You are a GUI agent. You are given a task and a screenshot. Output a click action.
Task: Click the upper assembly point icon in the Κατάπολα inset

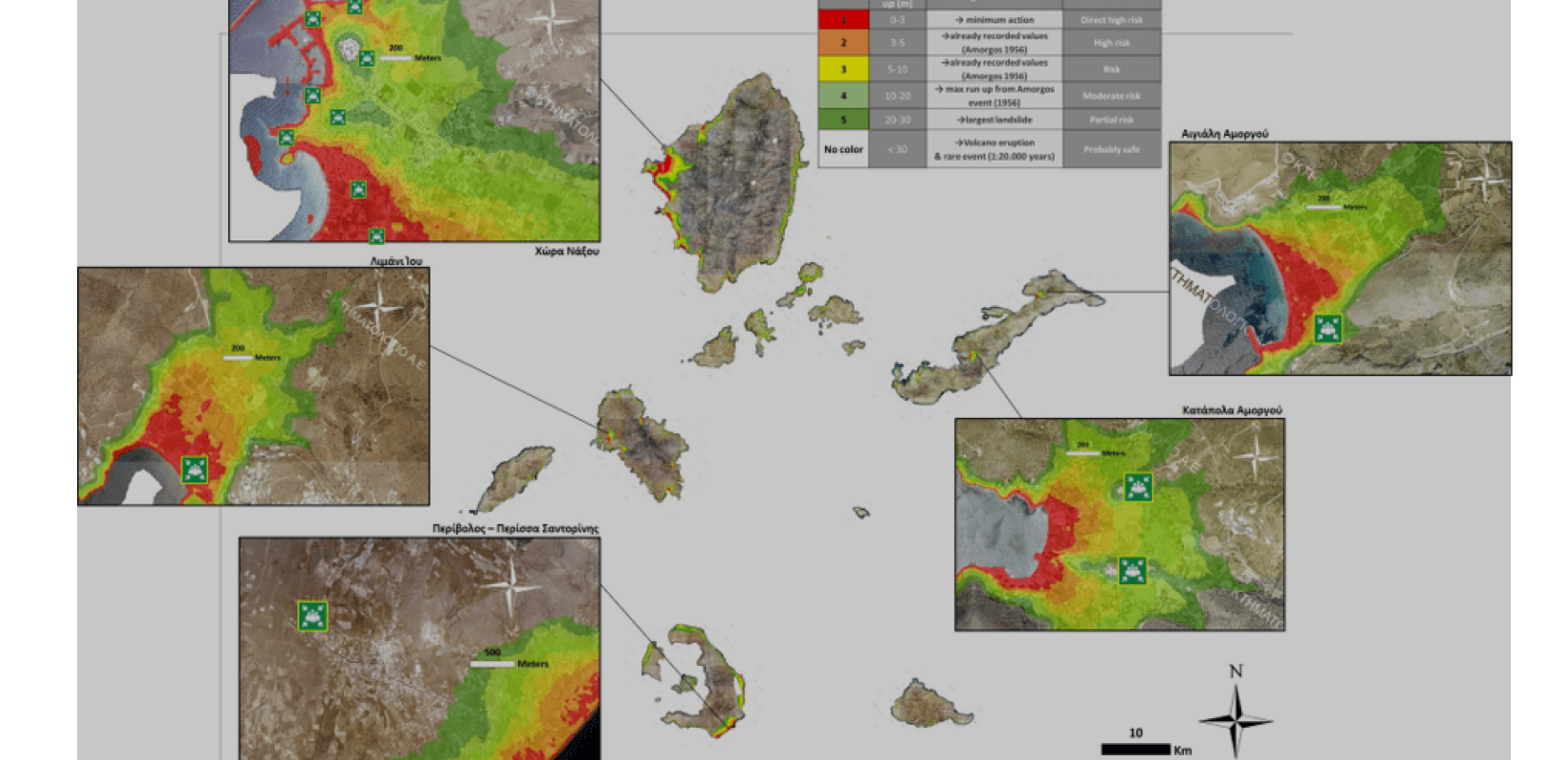click(1138, 486)
